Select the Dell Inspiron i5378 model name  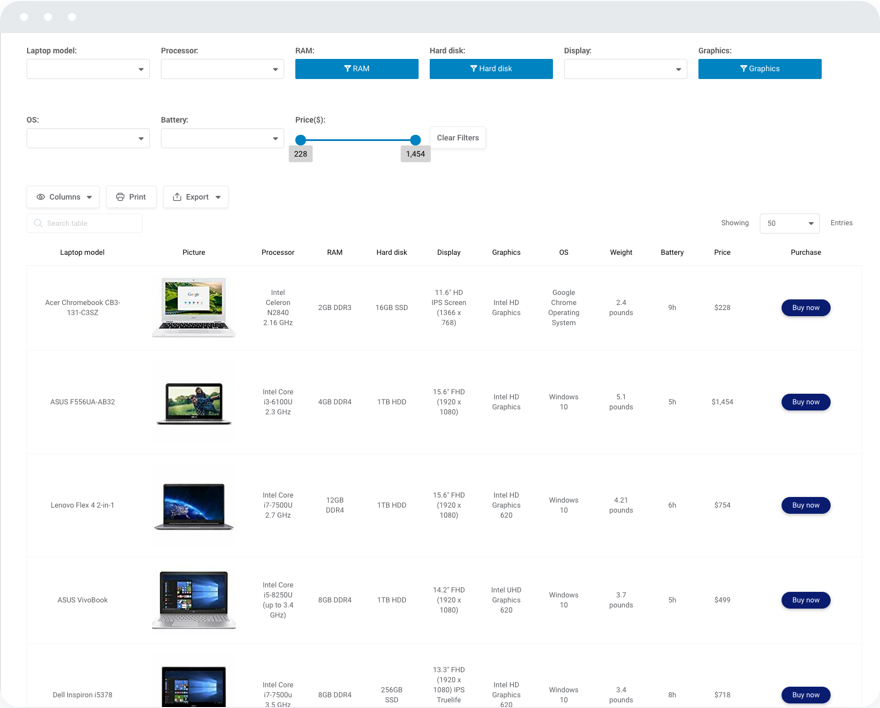(x=82, y=695)
